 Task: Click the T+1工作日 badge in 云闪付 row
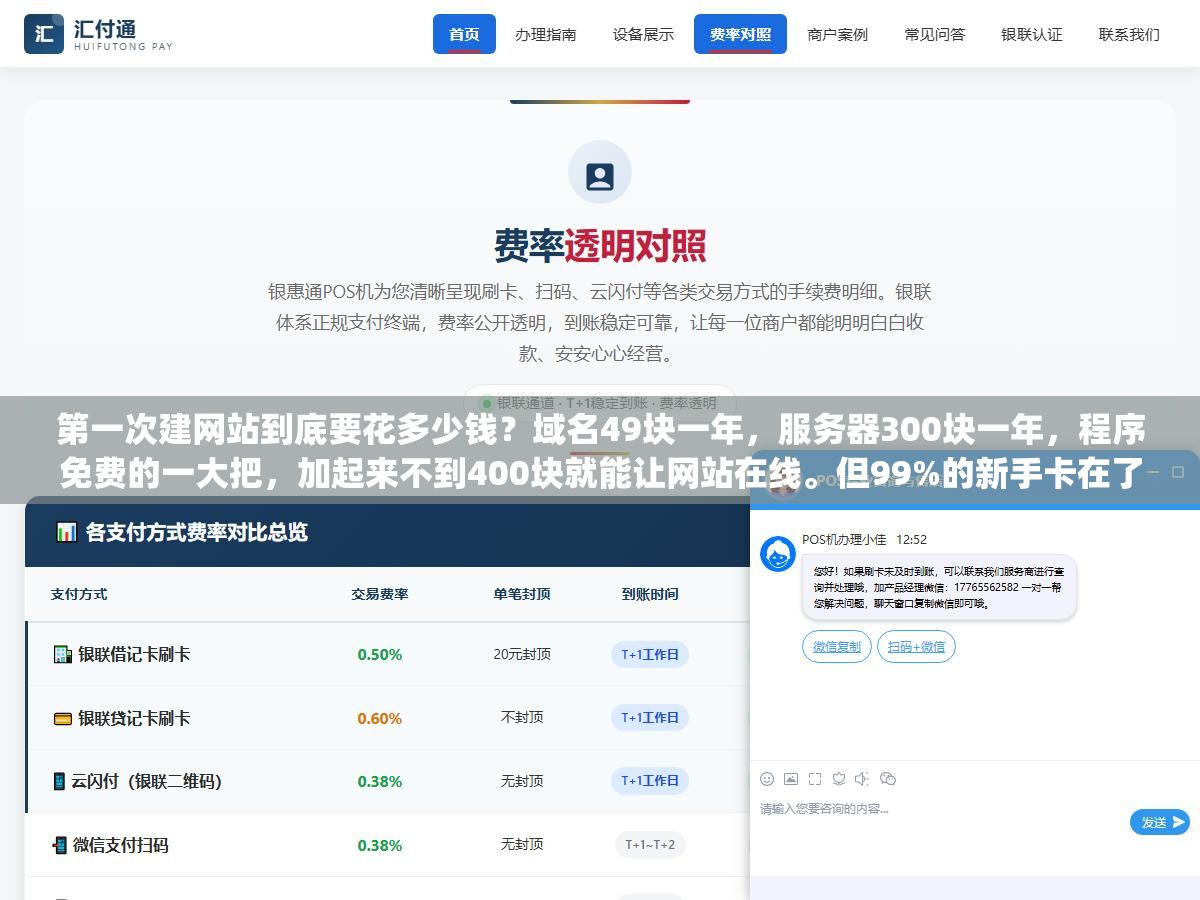tap(650, 781)
